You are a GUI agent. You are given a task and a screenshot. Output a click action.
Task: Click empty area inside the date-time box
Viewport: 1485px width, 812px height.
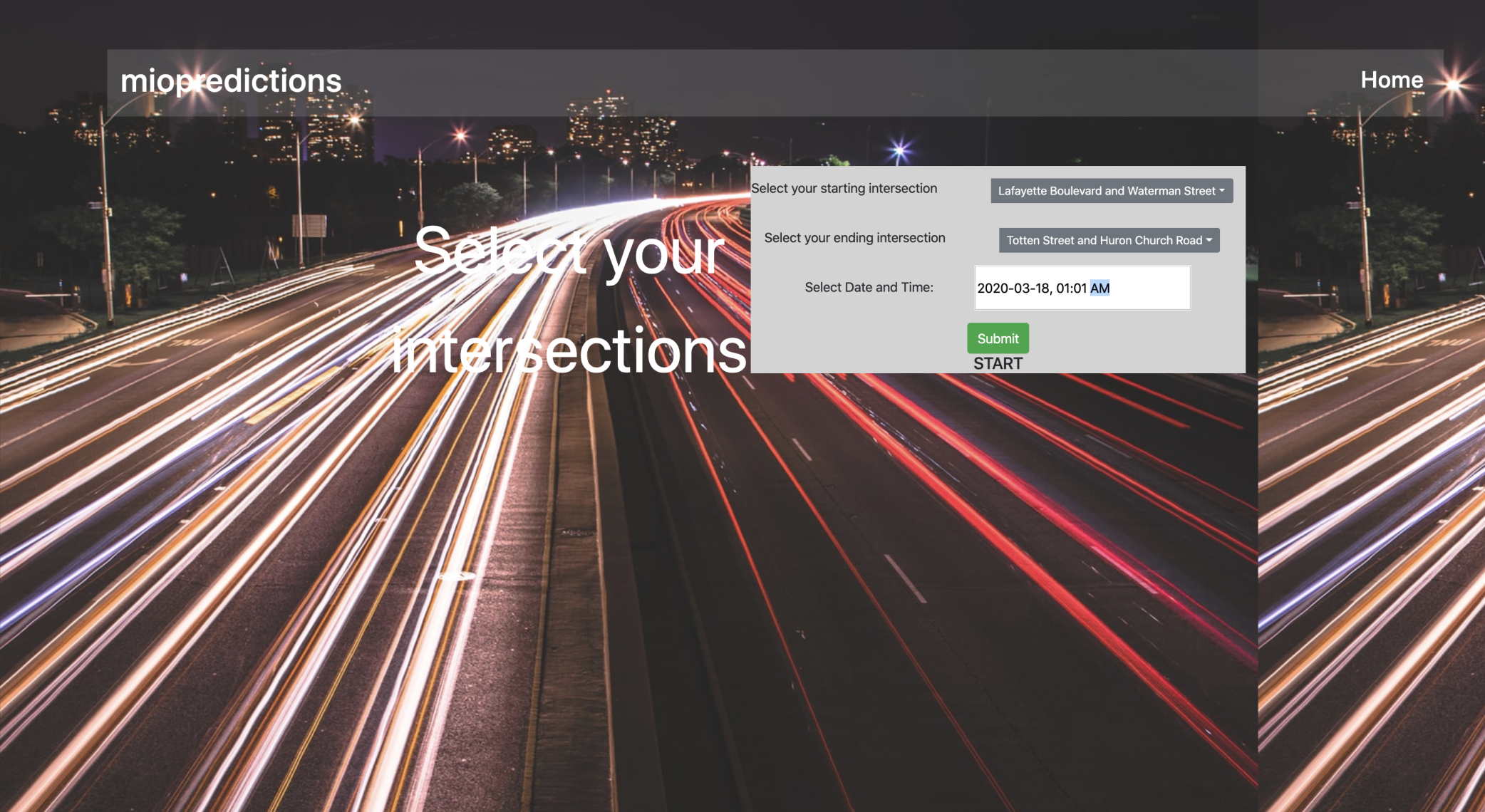pos(1154,288)
